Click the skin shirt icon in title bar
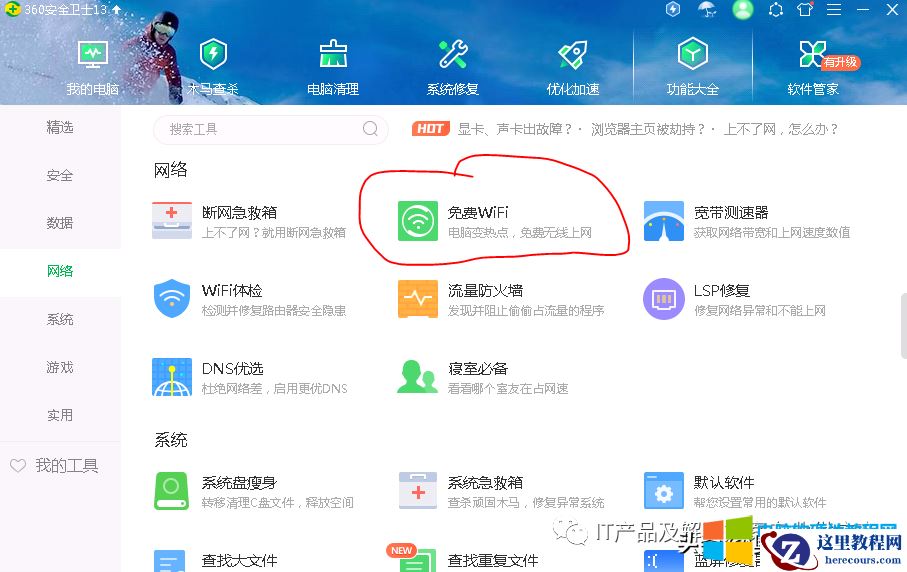The image size is (907, 572). [x=805, y=9]
